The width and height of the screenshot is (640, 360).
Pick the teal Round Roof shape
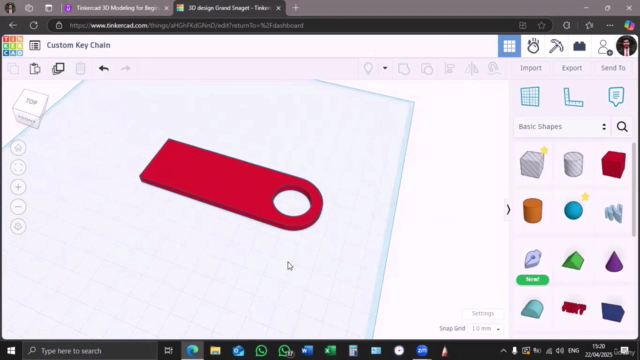point(532,309)
